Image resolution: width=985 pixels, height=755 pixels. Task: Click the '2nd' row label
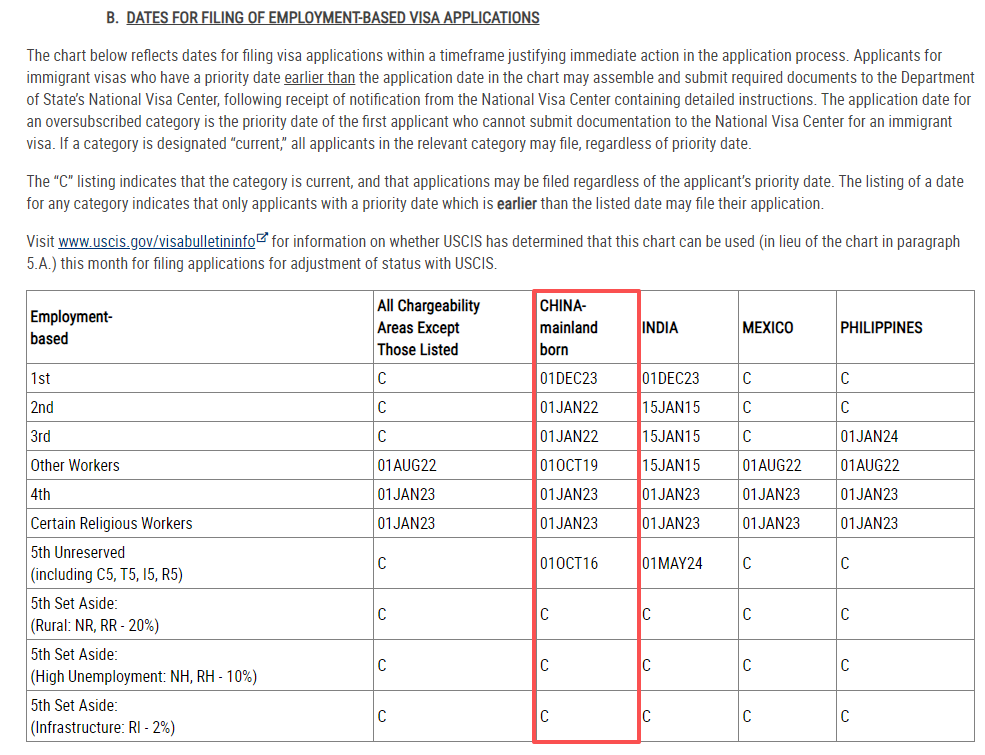pyautogui.click(x=42, y=408)
